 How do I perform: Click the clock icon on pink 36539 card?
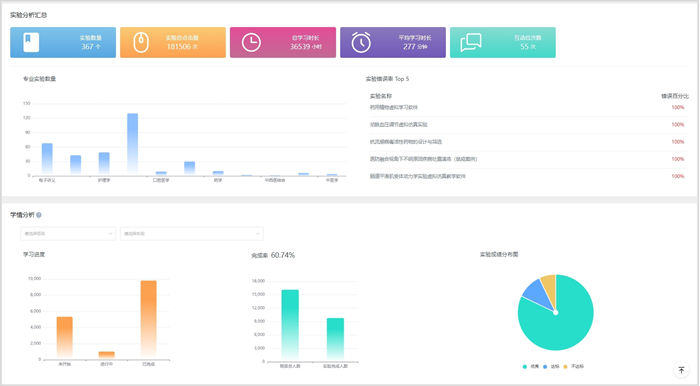point(251,43)
